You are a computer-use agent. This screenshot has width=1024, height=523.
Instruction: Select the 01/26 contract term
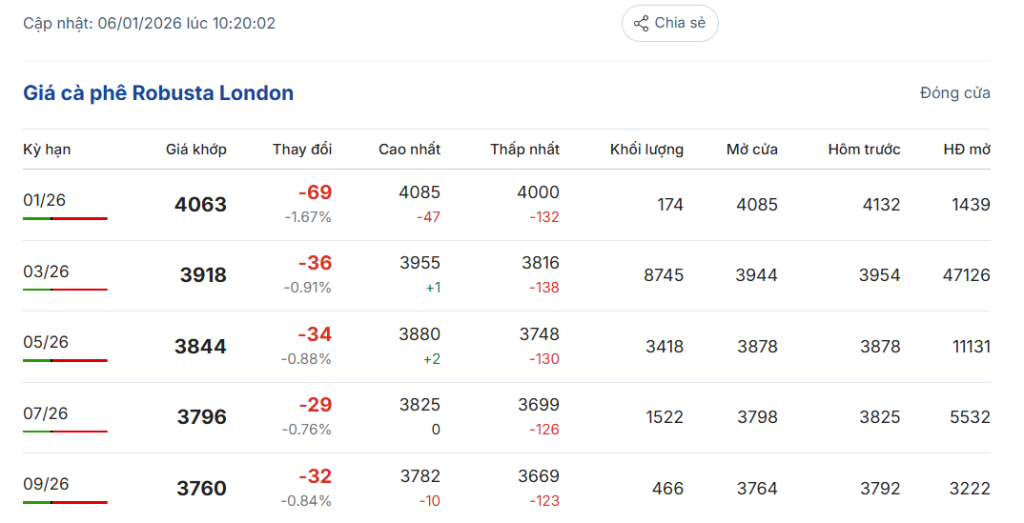(45, 200)
